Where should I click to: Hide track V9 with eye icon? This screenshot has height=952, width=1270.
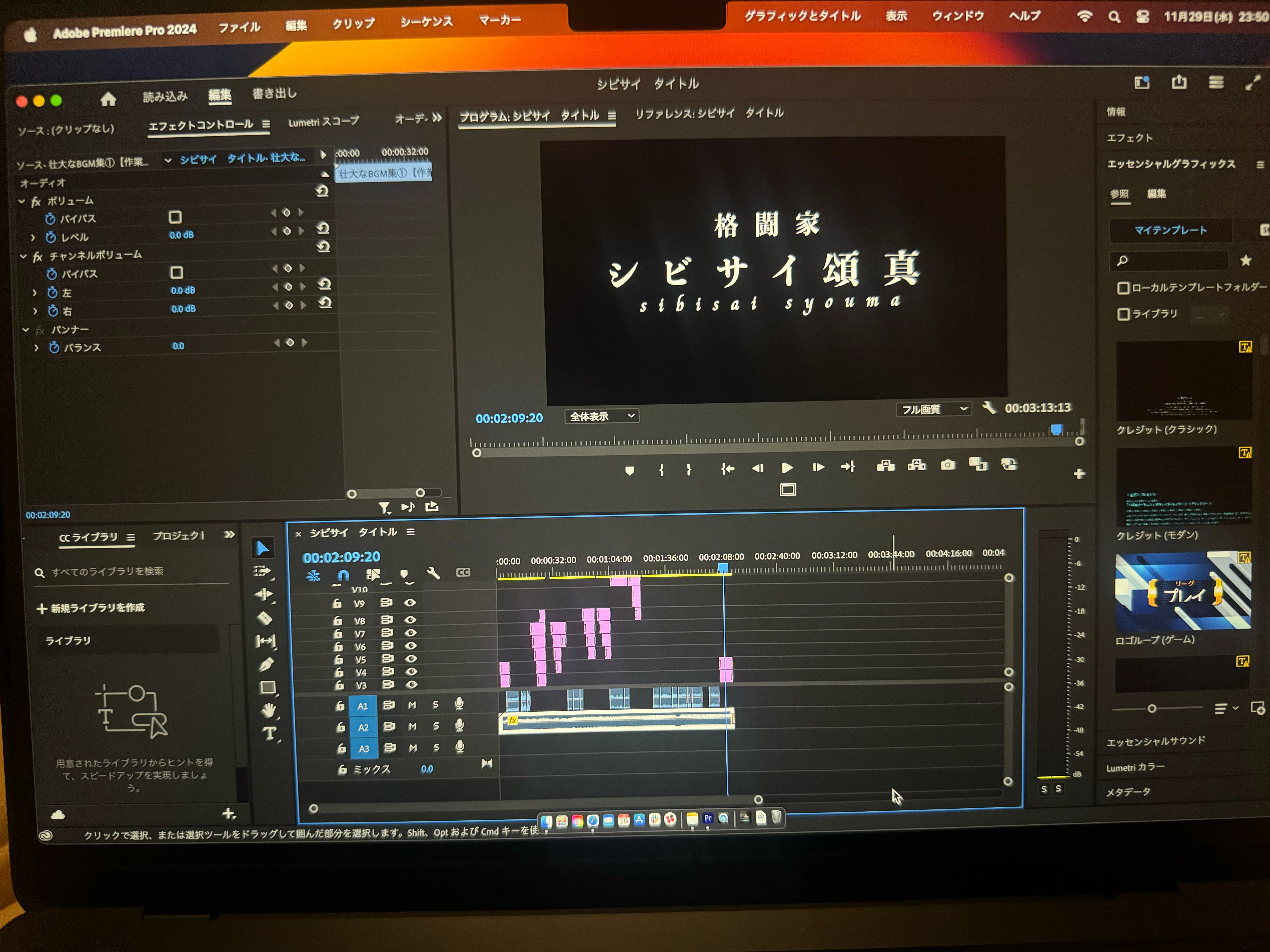[410, 602]
